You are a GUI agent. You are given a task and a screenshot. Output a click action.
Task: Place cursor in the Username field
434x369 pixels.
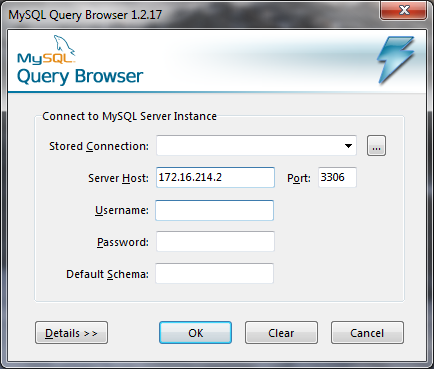(215, 210)
